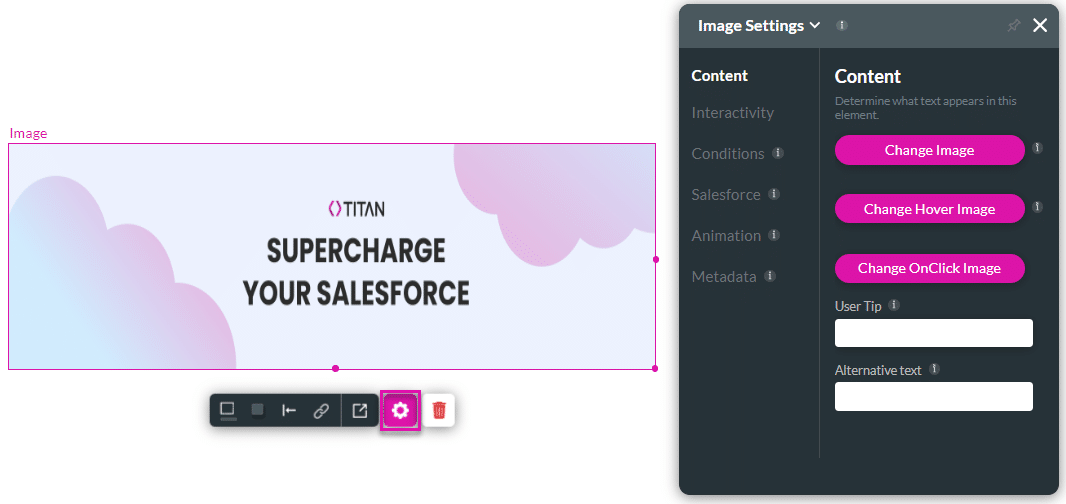This screenshot has width=1066, height=504.
Task: Click the chain link icon in toolbar
Action: click(321, 410)
